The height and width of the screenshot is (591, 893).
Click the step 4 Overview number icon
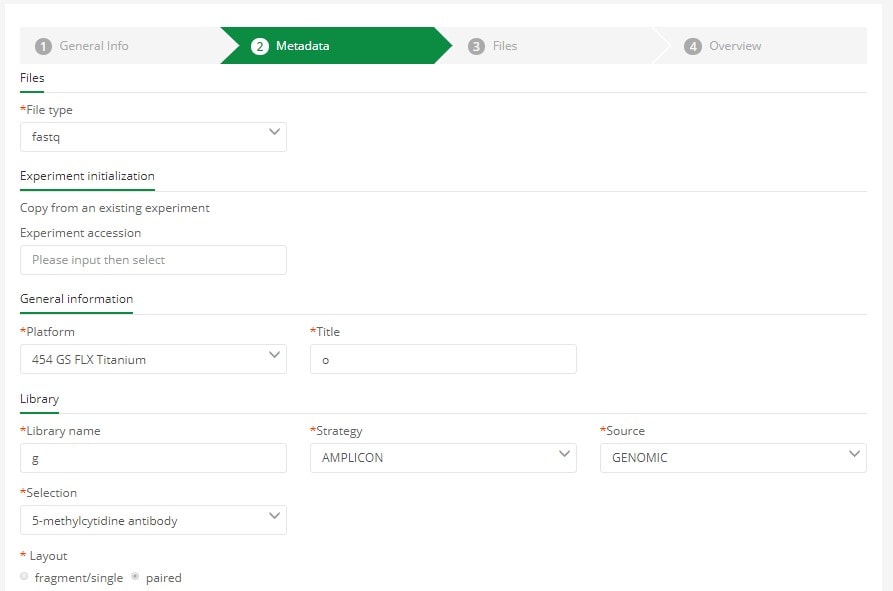tap(693, 46)
